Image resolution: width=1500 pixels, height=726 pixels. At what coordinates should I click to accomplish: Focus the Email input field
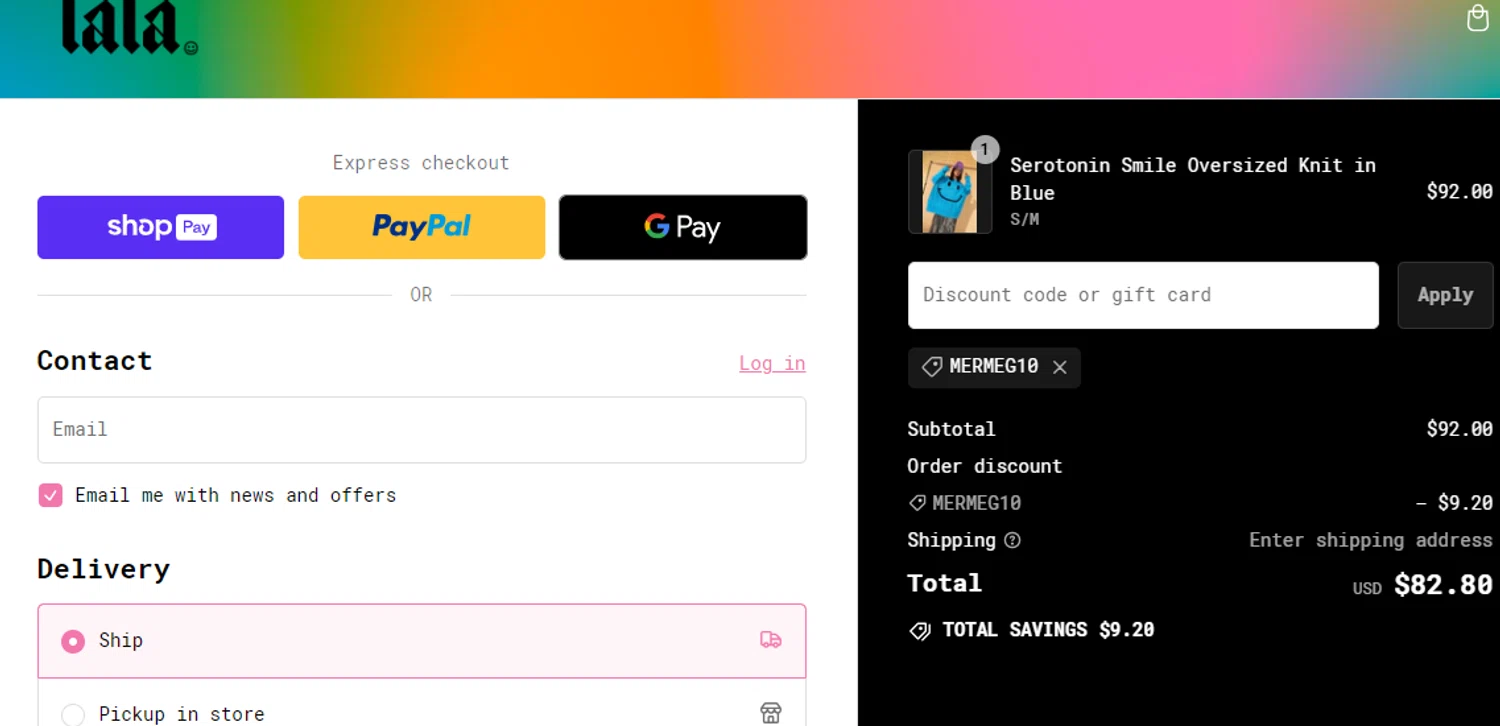click(x=422, y=430)
